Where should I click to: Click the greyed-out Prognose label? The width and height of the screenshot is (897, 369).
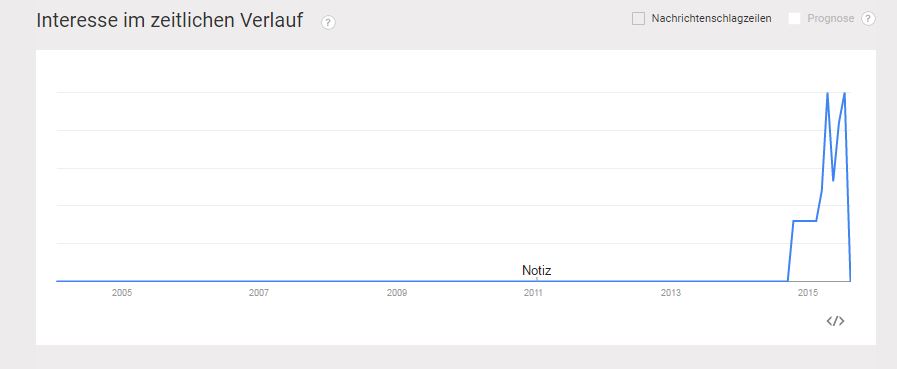point(831,18)
